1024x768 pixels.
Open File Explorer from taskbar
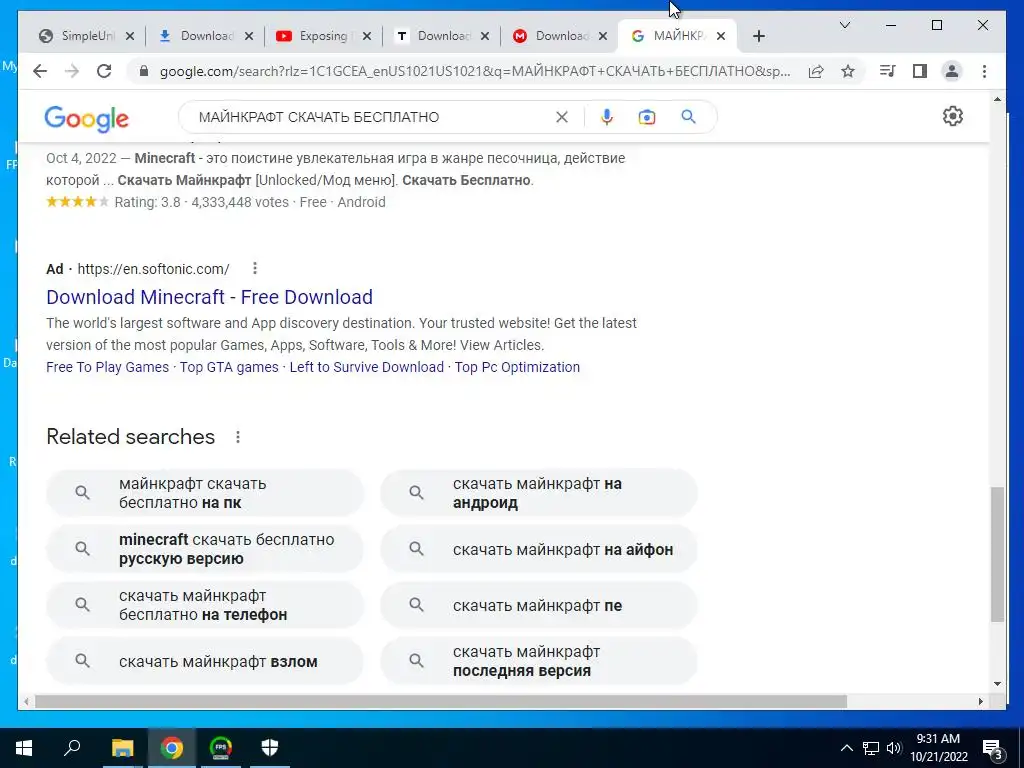[x=122, y=748]
